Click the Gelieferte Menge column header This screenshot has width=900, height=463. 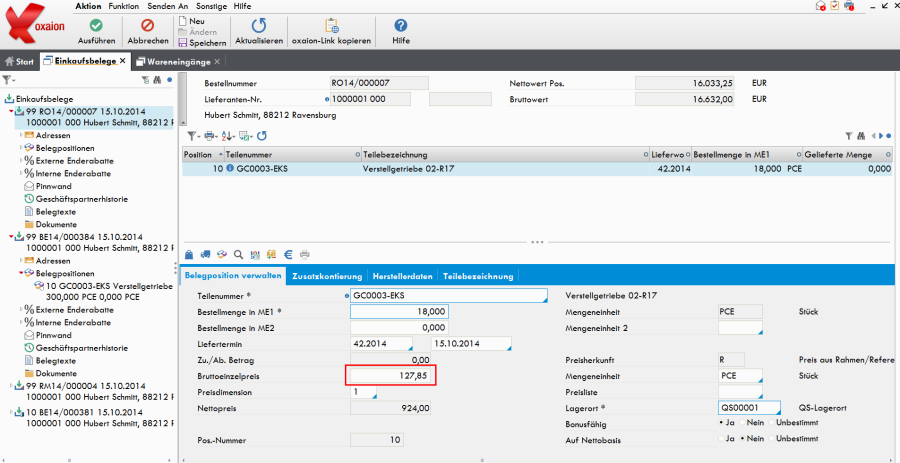point(848,155)
